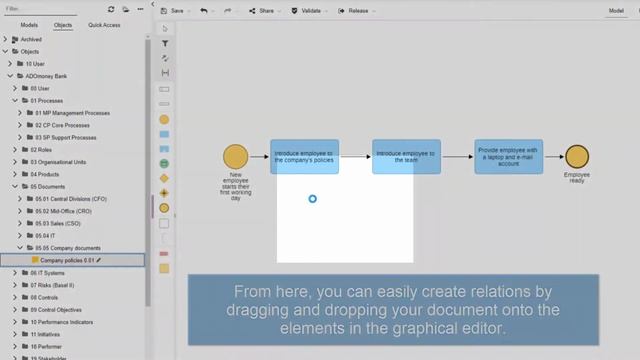
Task: Expand the 03 SP Support Processes folder
Action: click(20, 137)
